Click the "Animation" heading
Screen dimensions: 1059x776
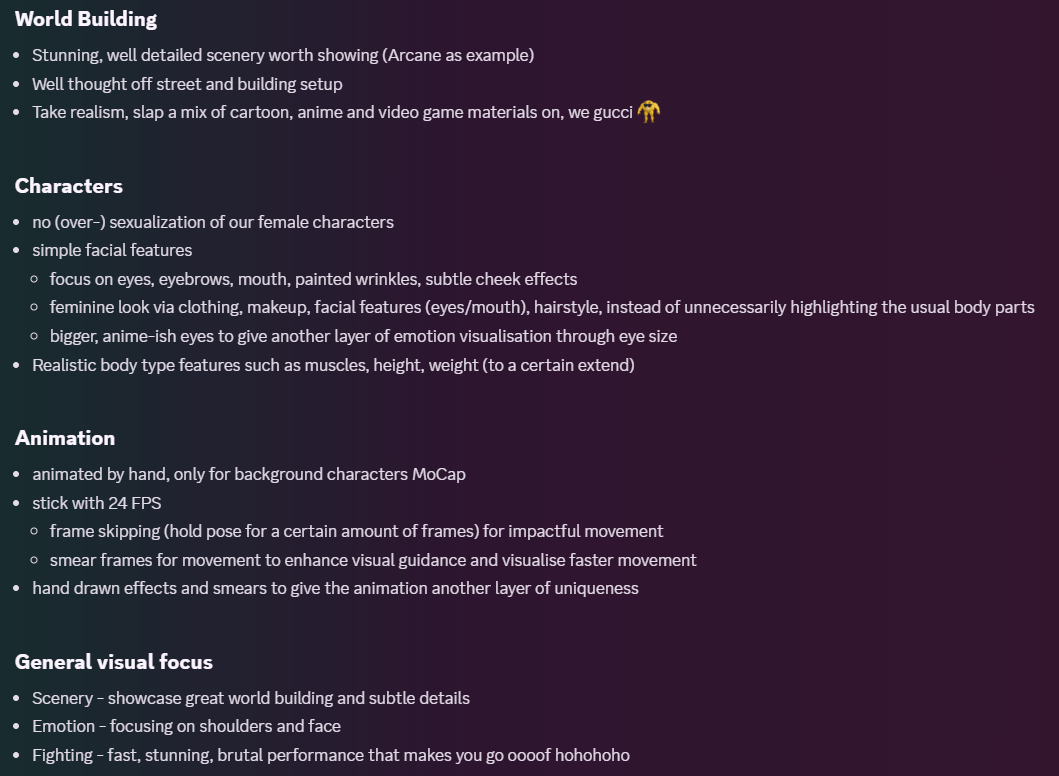point(65,438)
